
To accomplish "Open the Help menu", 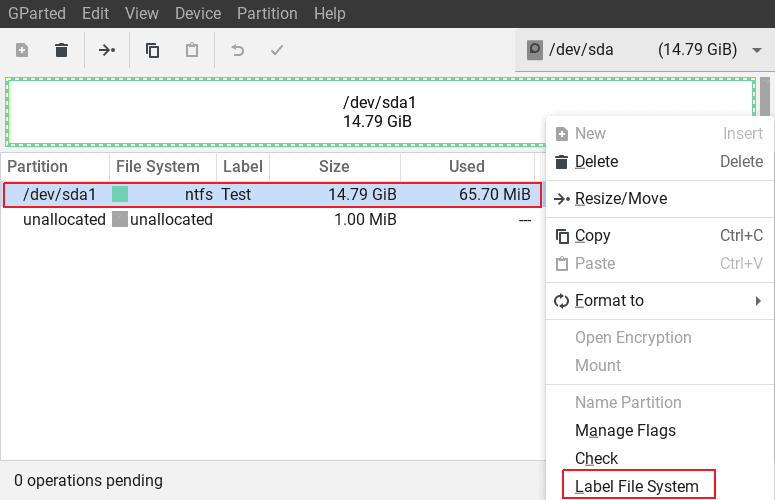I will tap(330, 13).
